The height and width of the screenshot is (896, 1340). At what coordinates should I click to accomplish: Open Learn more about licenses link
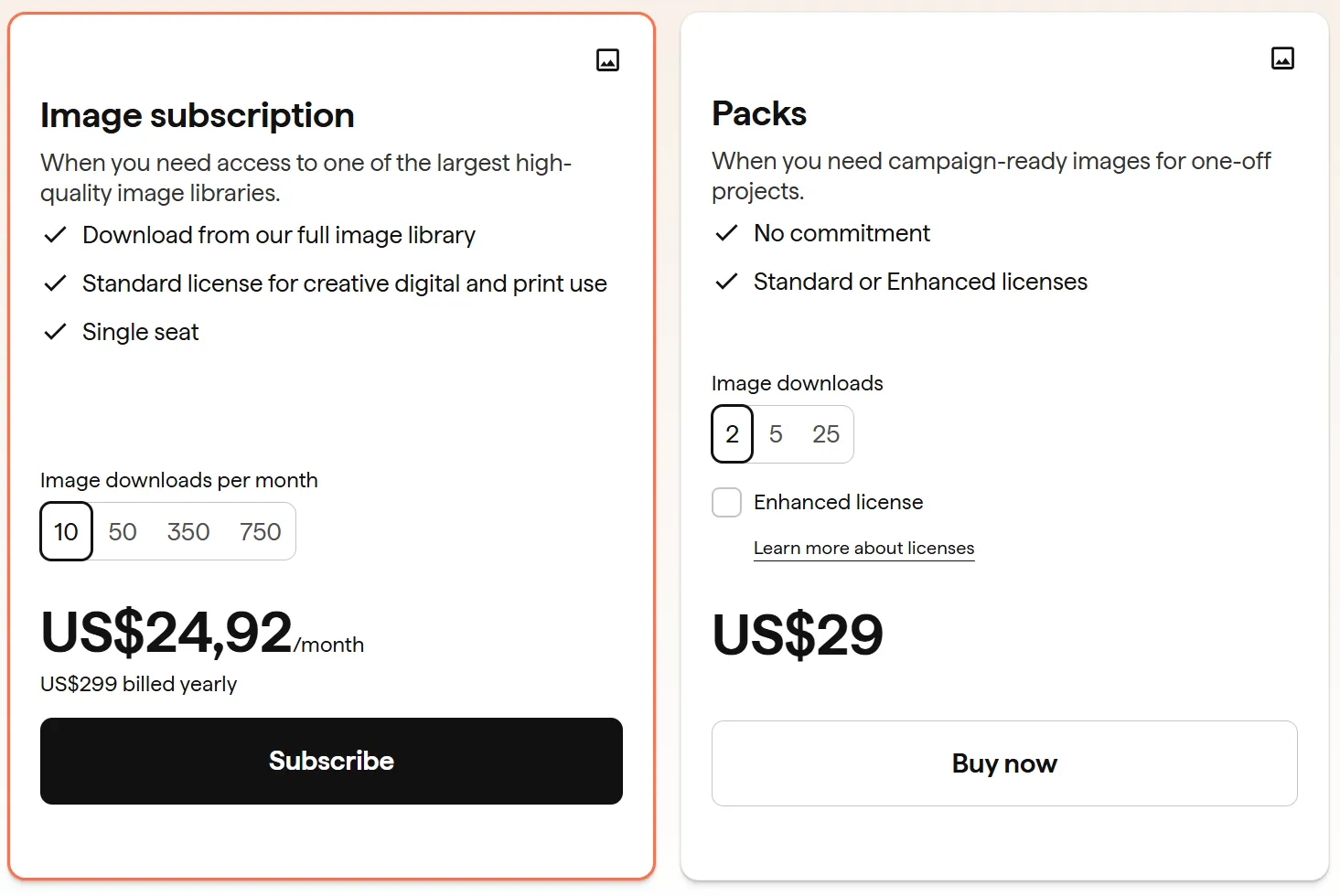pyautogui.click(x=863, y=548)
